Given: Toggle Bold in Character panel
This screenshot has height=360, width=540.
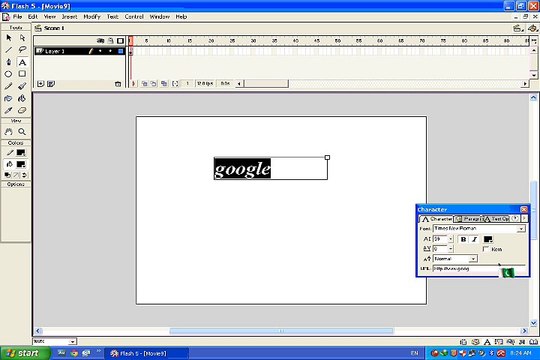Looking at the screenshot, I should click(x=464, y=239).
